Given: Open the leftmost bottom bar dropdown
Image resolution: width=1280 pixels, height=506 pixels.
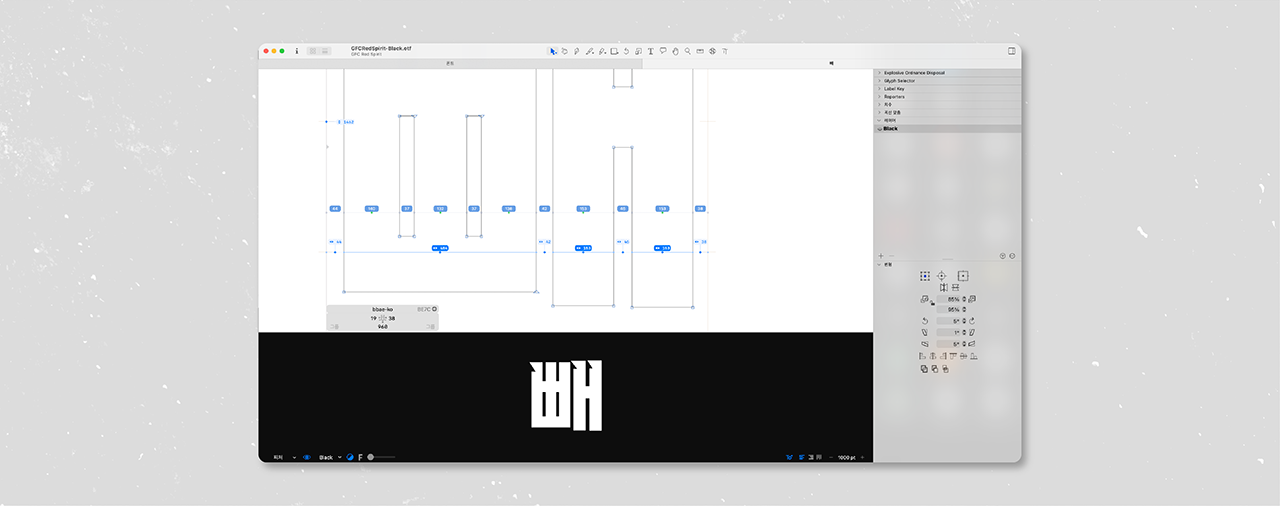Looking at the screenshot, I should 284,457.
